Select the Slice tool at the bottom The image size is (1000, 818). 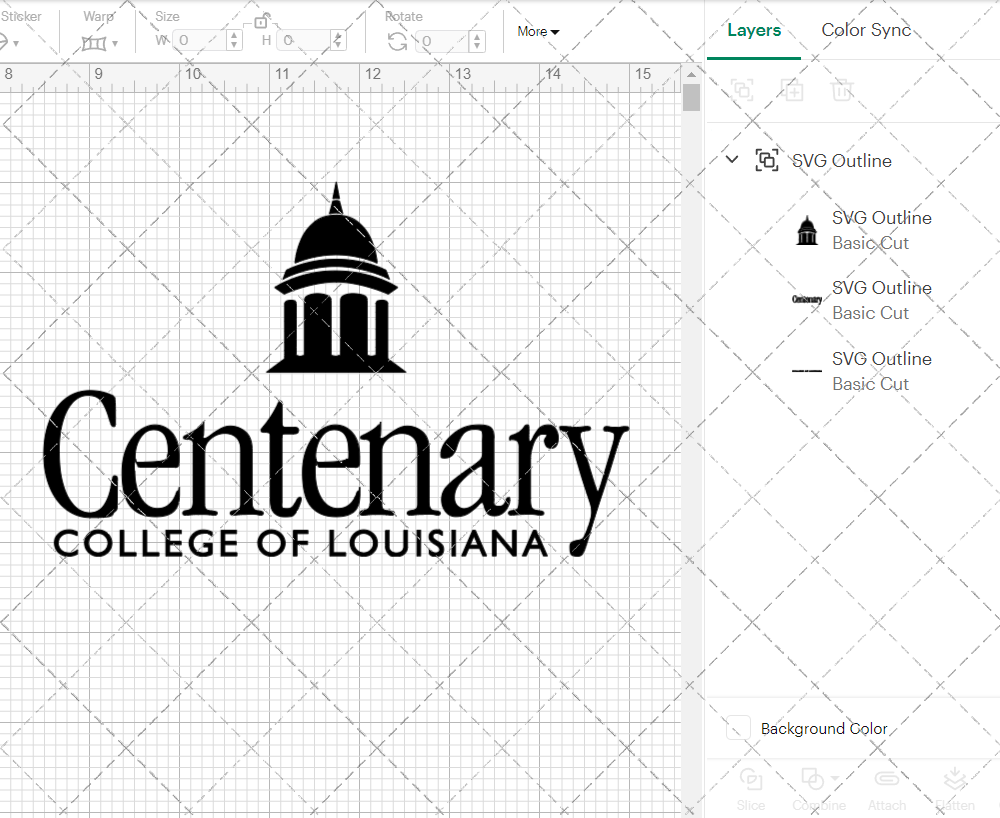click(751, 785)
